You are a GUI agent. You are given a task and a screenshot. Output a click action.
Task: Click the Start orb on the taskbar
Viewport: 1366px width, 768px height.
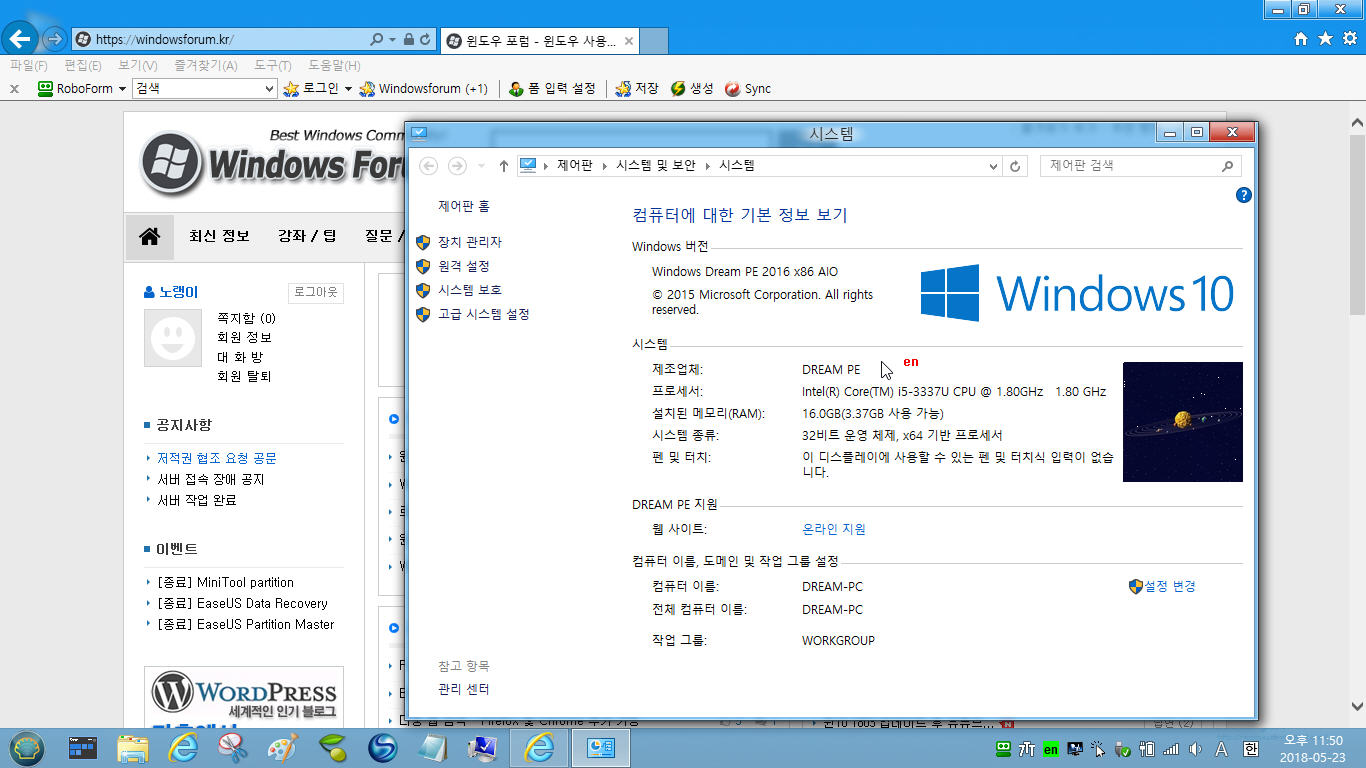[x=27, y=747]
